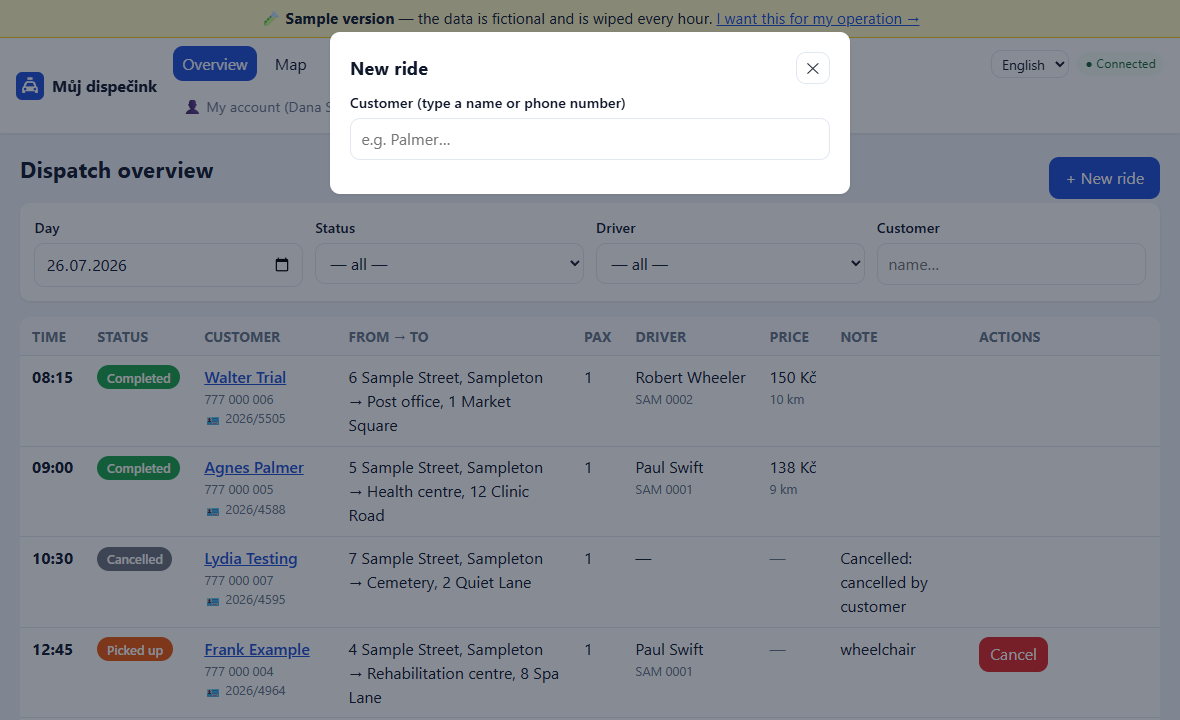Click the taxi logo icon beside Můj dispečink
Screen dimensions: 1180x720
30,87
